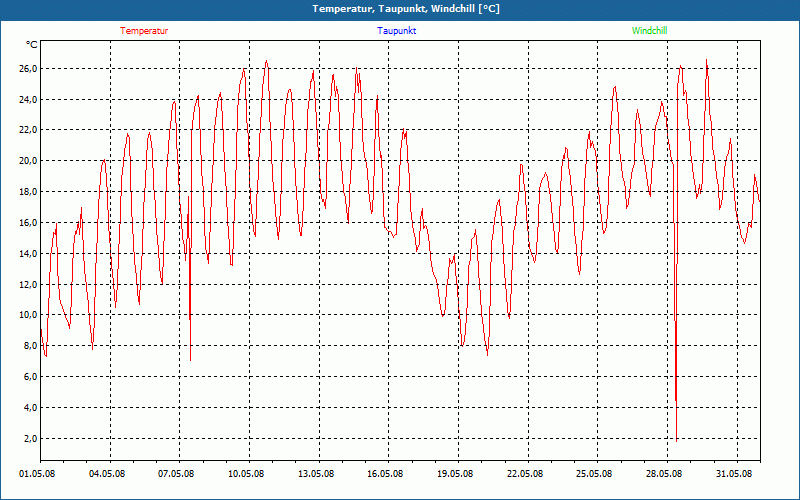Click the blue Taupunkt legend label
The width and height of the screenshot is (800, 500).
[397, 31]
